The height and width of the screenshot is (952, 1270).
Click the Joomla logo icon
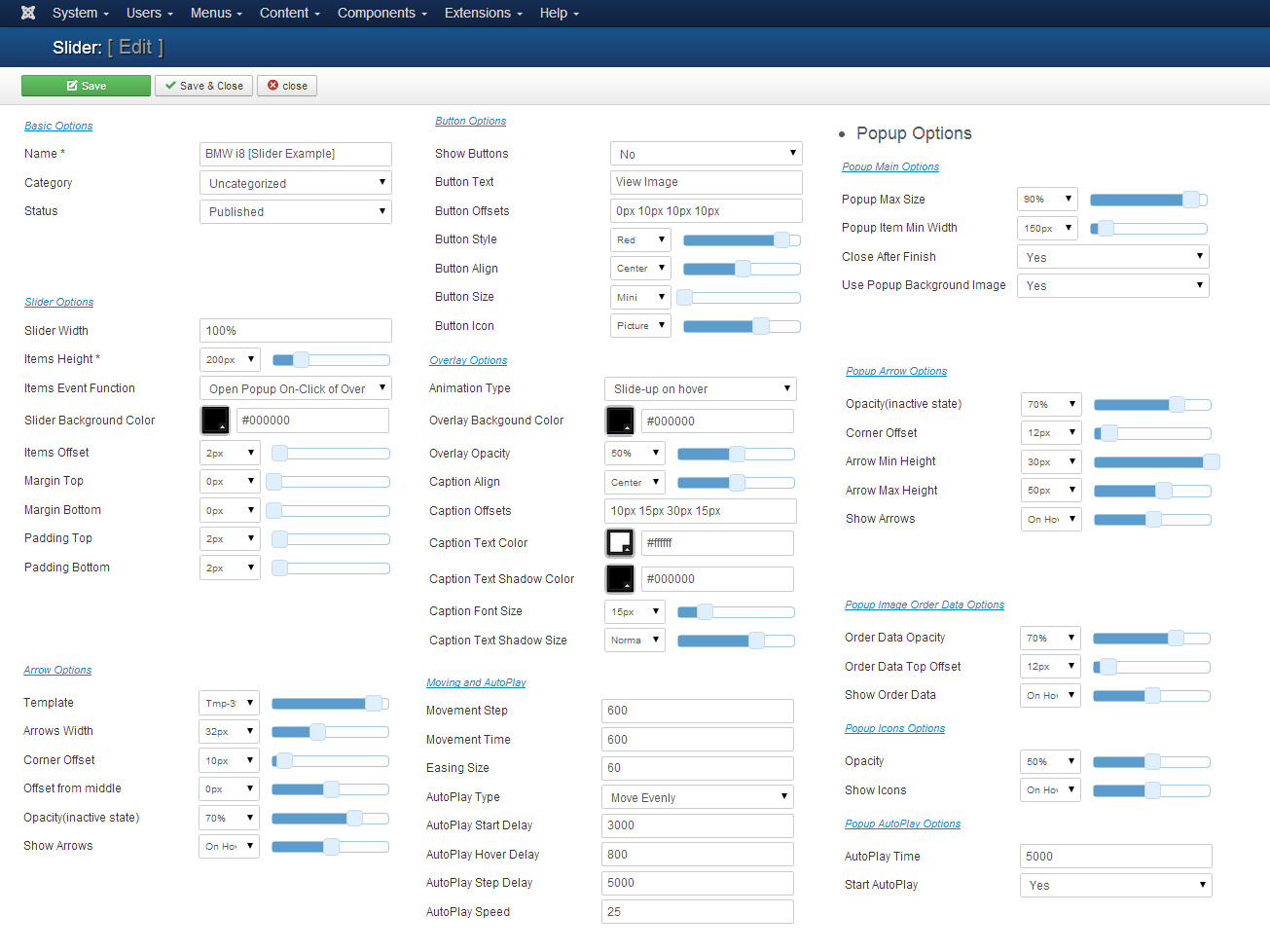(x=28, y=13)
